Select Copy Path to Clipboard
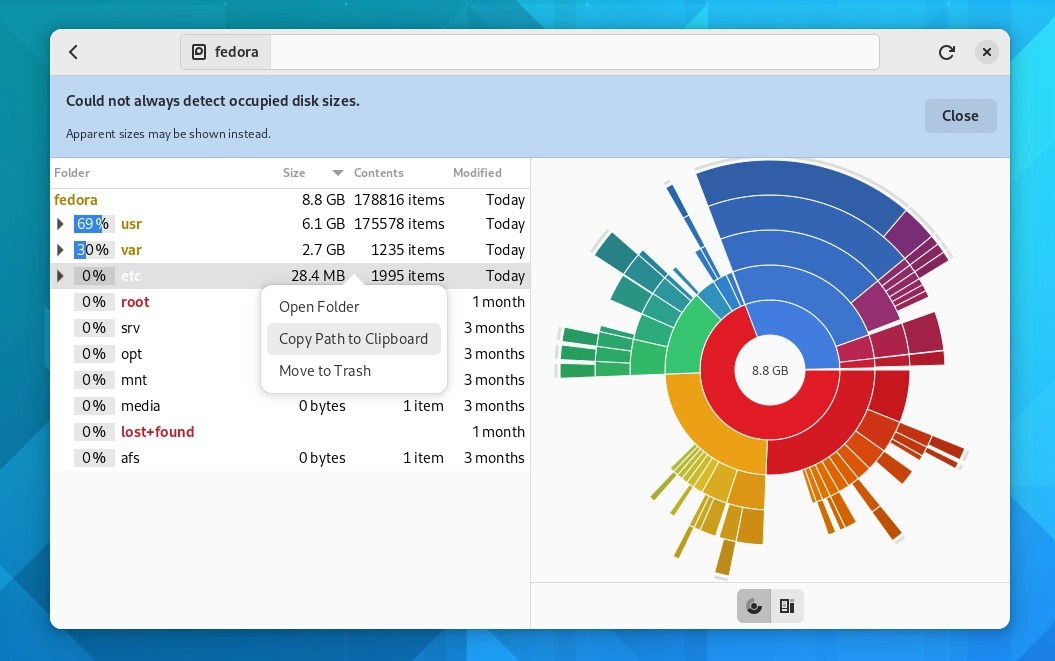This screenshot has height=661, width=1055. (354, 339)
